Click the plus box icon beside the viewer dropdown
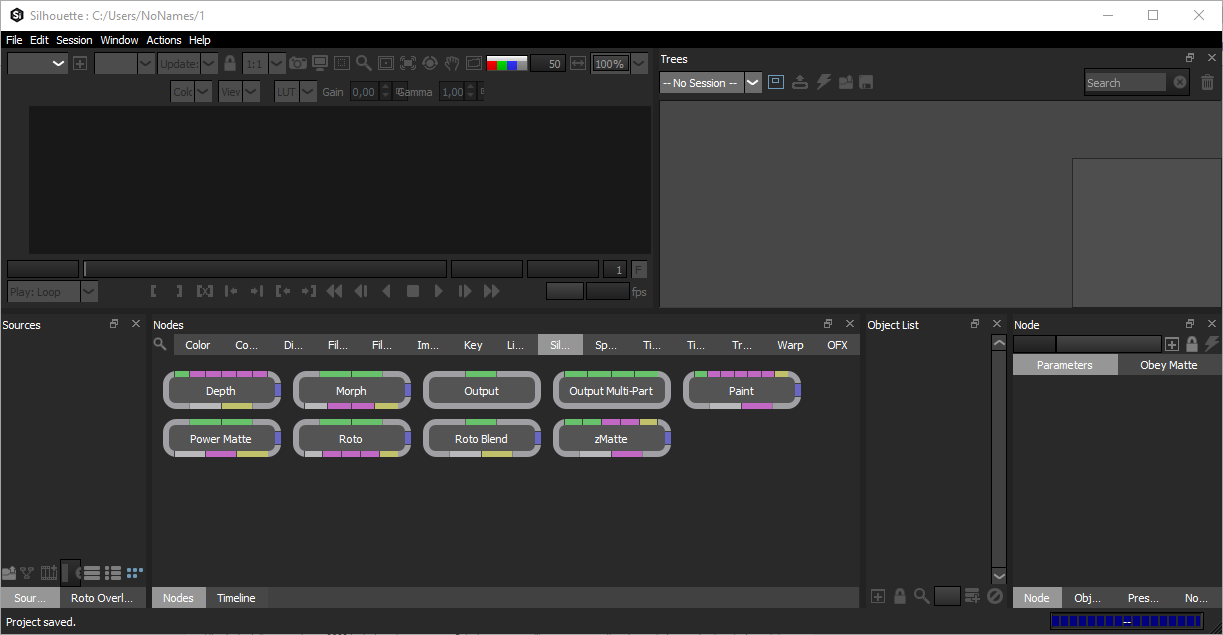 [80, 63]
